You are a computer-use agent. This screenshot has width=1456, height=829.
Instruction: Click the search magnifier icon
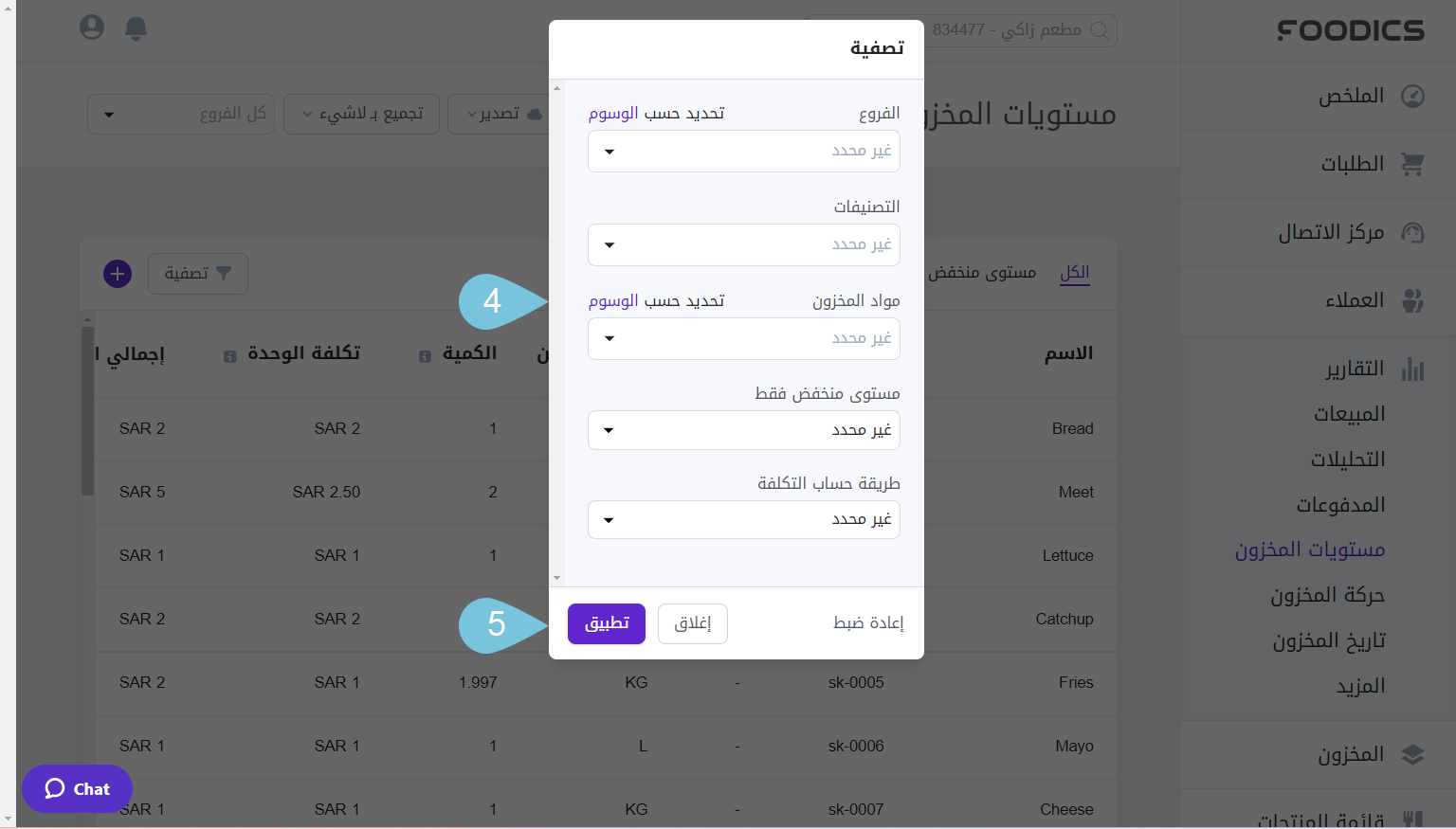click(x=1100, y=30)
